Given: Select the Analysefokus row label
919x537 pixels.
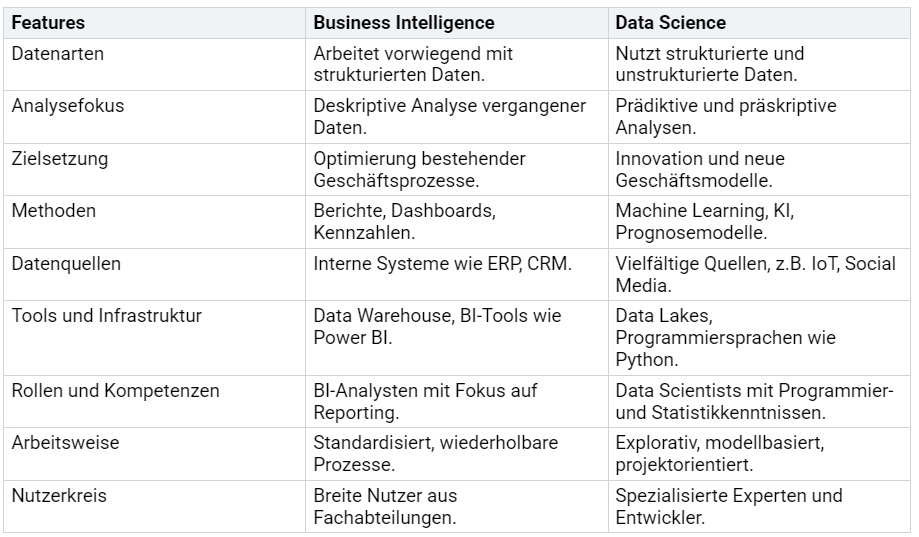Looking at the screenshot, I should pyautogui.click(x=68, y=105).
